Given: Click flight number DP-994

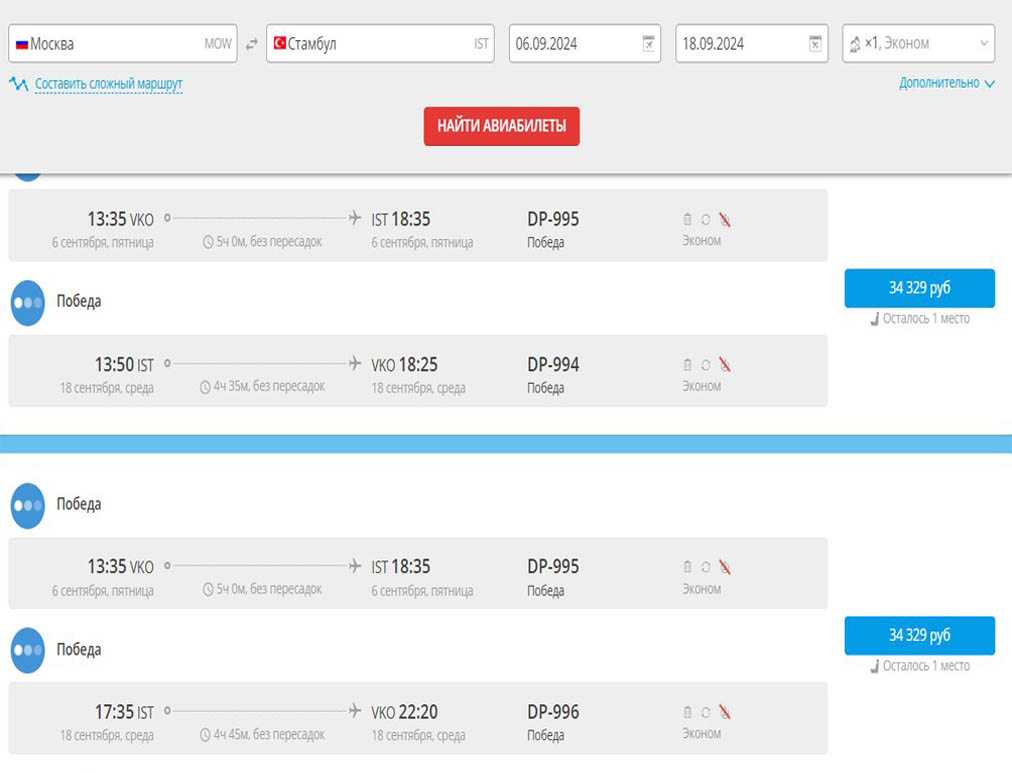Looking at the screenshot, I should (553, 365).
